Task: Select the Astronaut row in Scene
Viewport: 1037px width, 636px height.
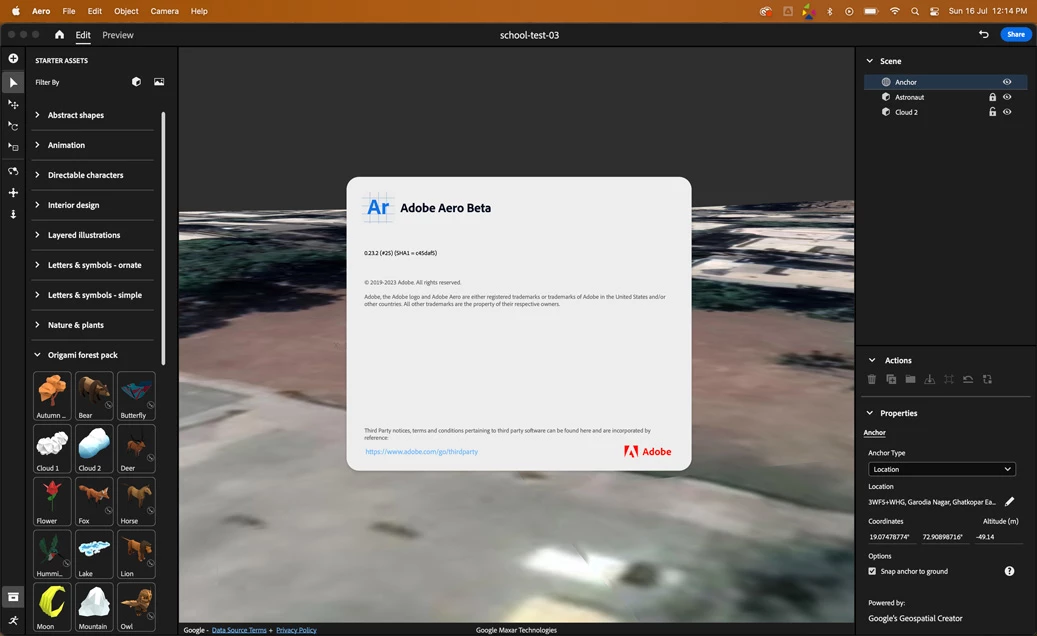Action: click(946, 97)
